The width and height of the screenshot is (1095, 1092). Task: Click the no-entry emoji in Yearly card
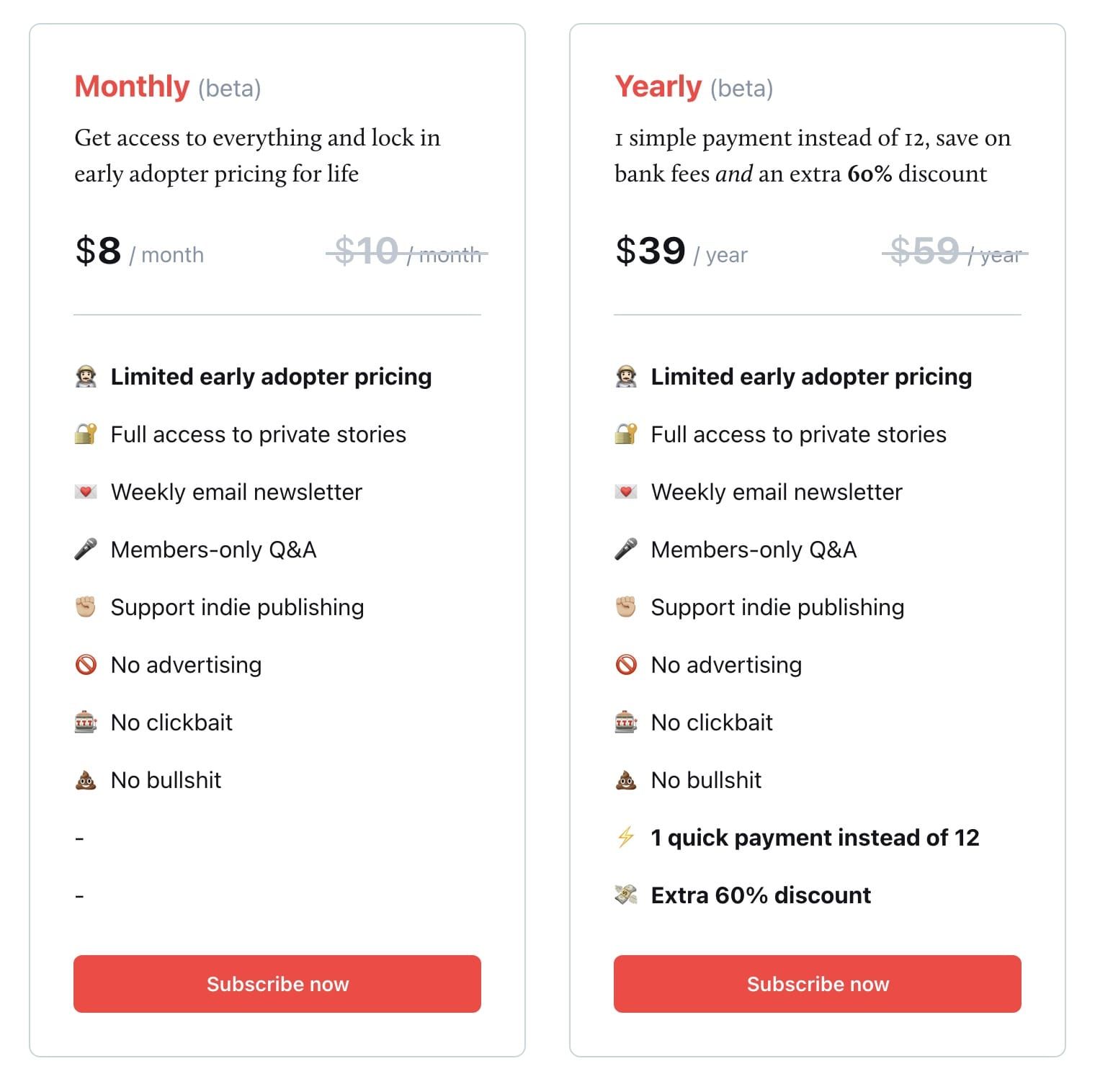(626, 665)
